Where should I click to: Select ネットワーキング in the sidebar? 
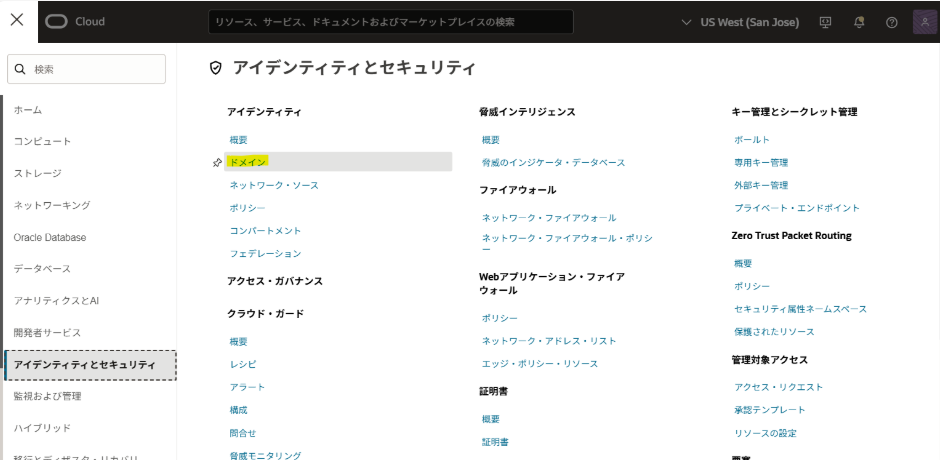[52, 205]
